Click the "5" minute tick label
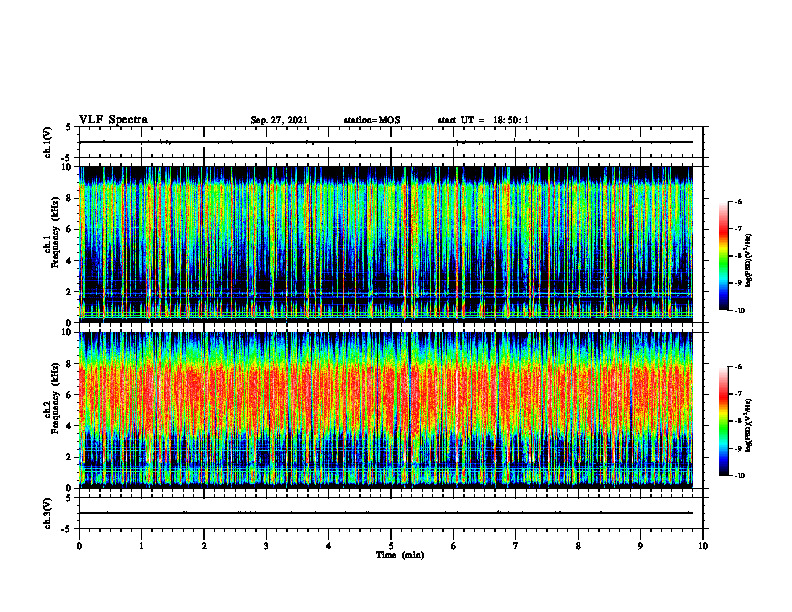This screenshot has width=792, height=612. [391, 546]
